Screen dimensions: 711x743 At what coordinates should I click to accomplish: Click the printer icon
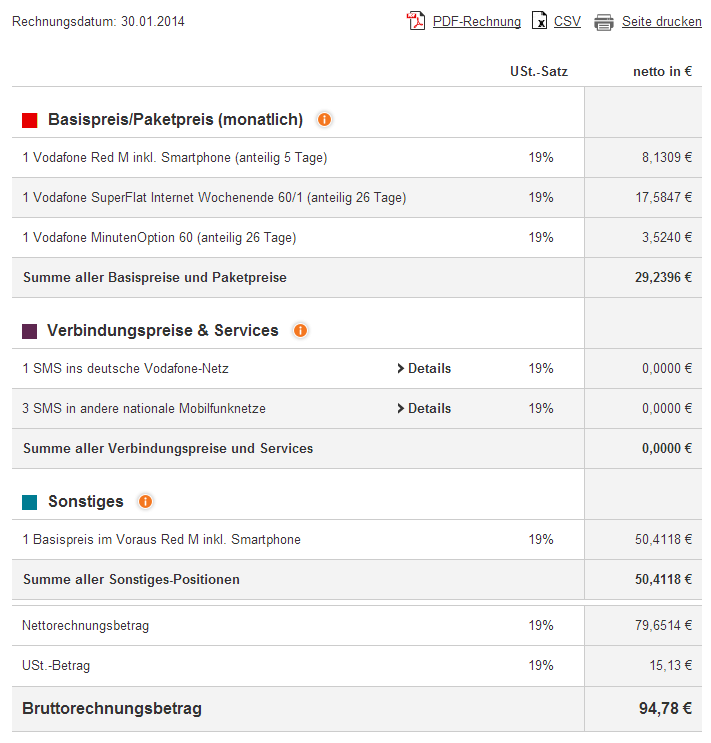tap(604, 22)
